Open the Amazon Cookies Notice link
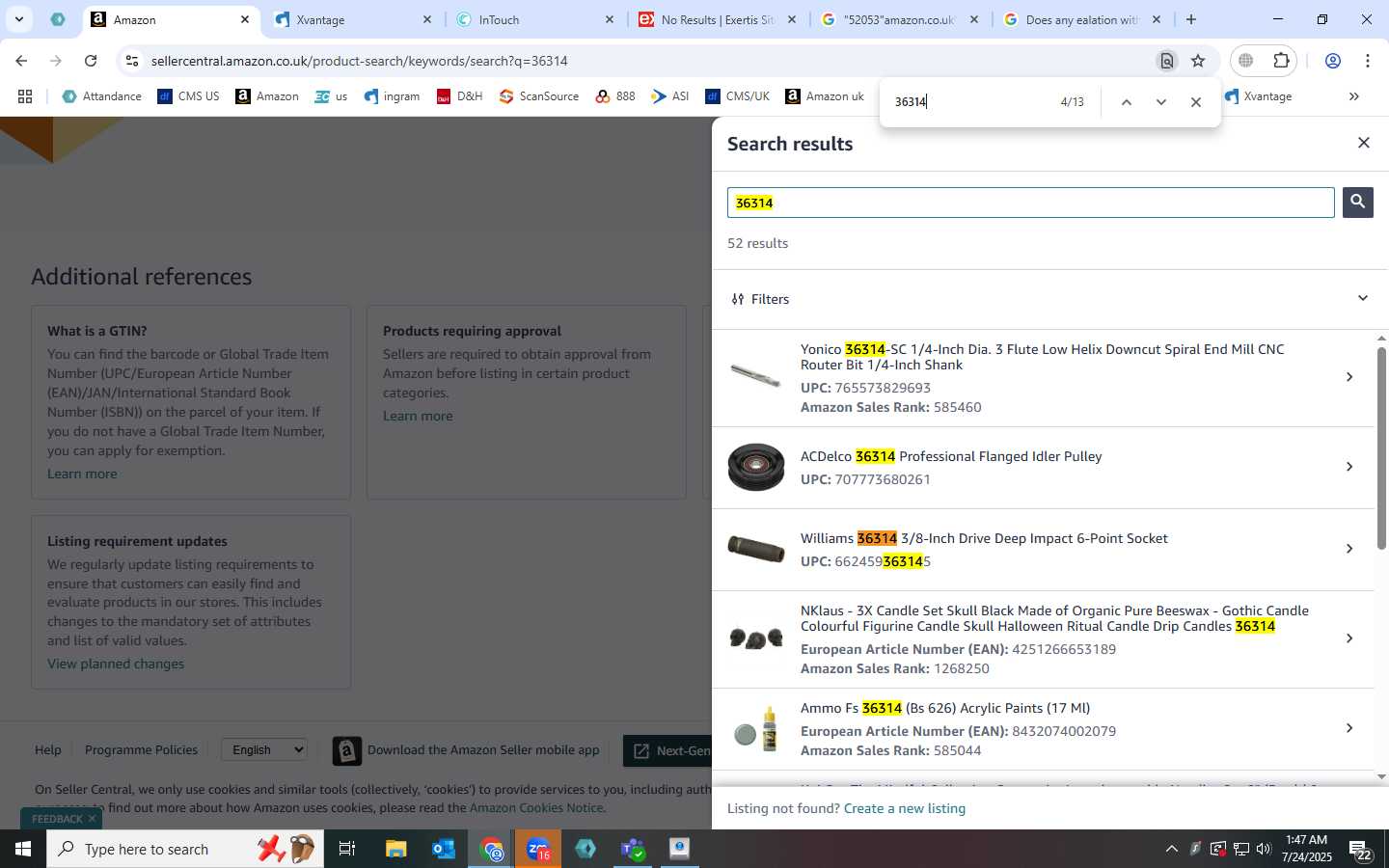The width and height of the screenshot is (1389, 868). tap(536, 808)
